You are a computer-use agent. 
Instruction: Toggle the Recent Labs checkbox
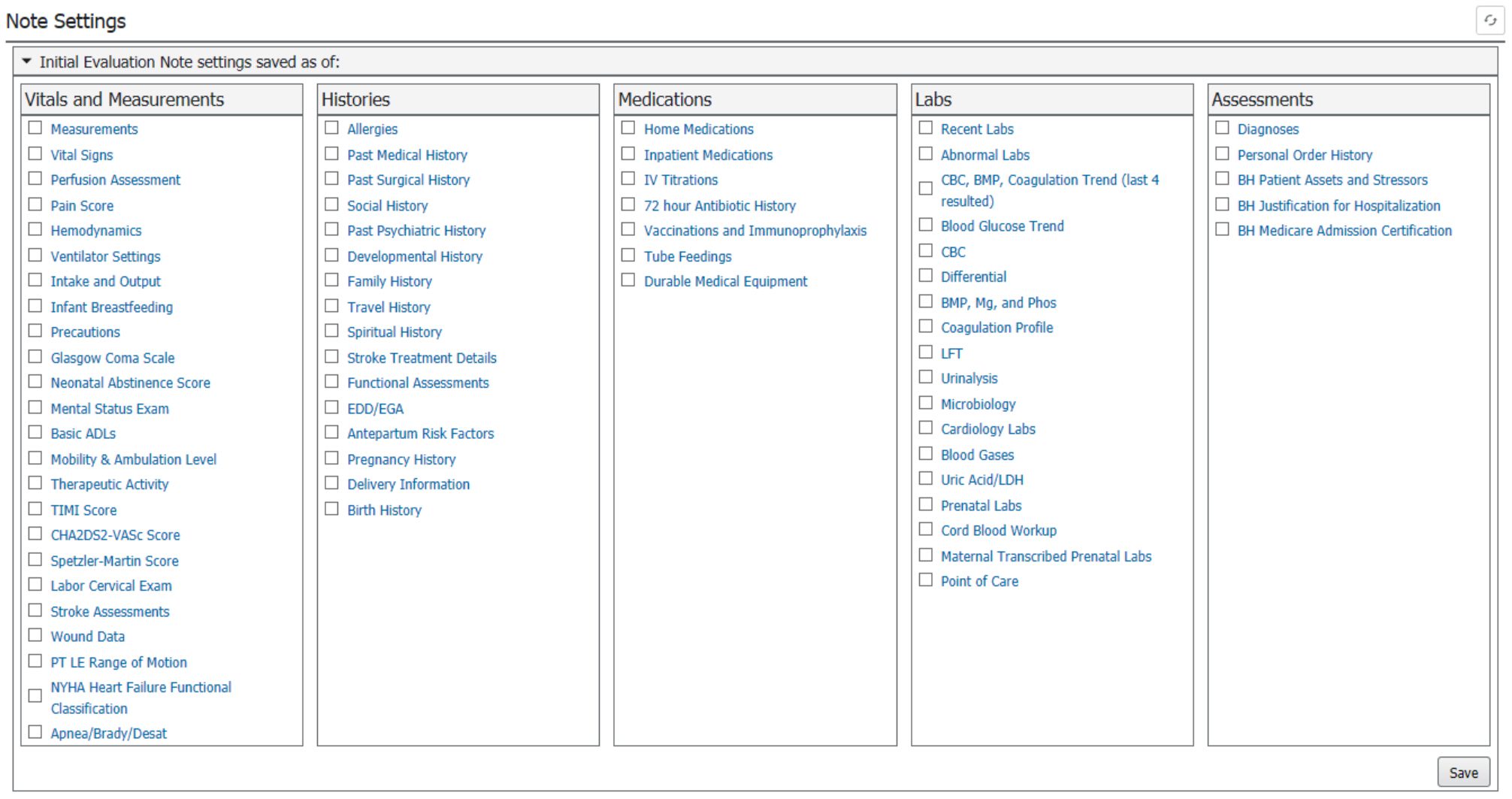click(926, 128)
